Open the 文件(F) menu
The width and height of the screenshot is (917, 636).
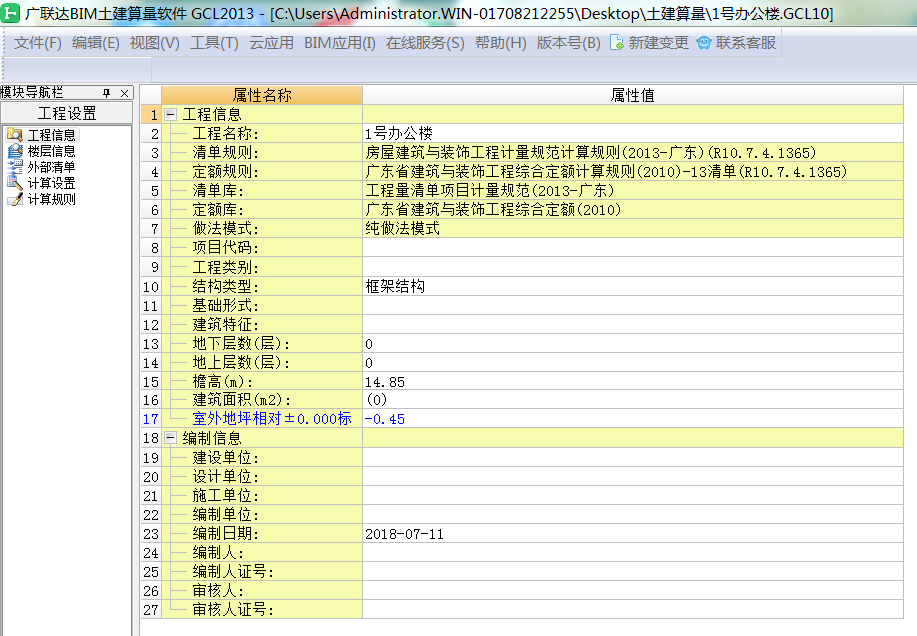point(37,43)
